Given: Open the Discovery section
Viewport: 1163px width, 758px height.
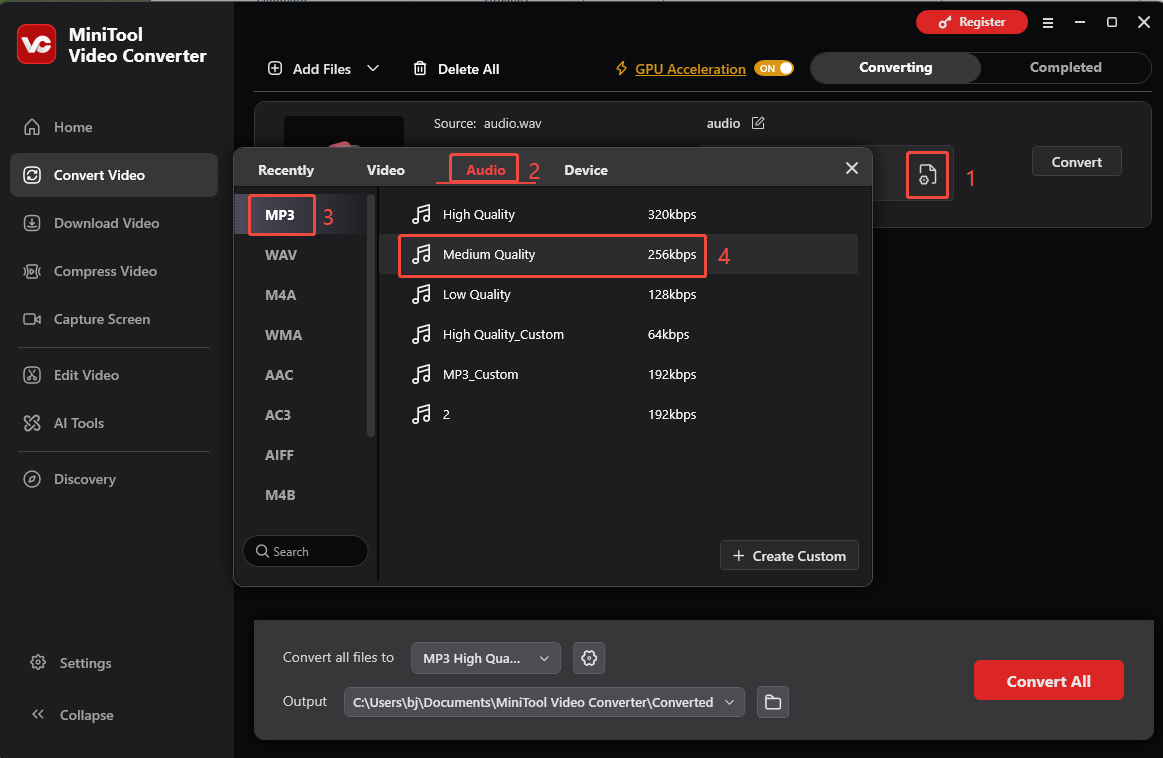Looking at the screenshot, I should (69, 479).
